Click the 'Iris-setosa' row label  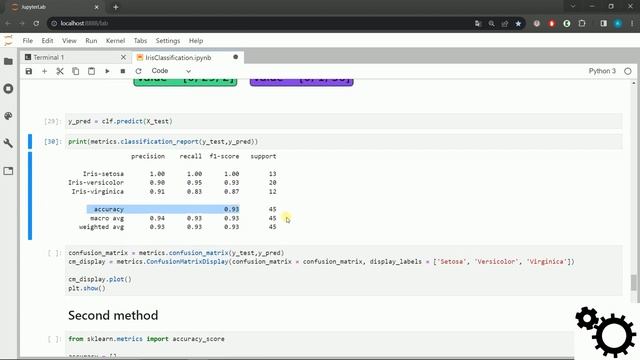pos(103,174)
